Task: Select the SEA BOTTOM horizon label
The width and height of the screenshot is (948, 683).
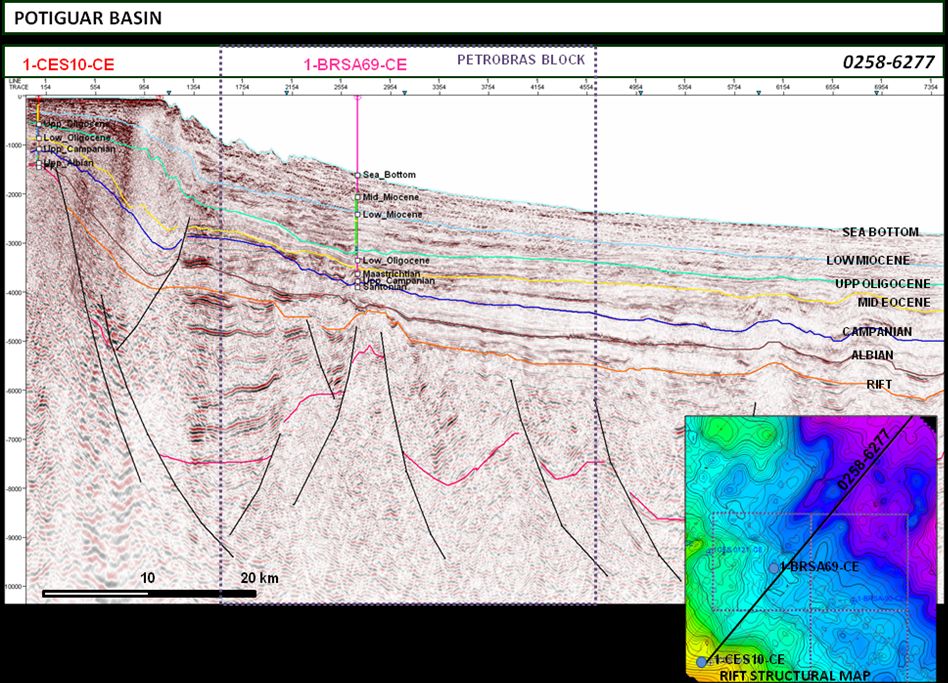Action: click(880, 232)
